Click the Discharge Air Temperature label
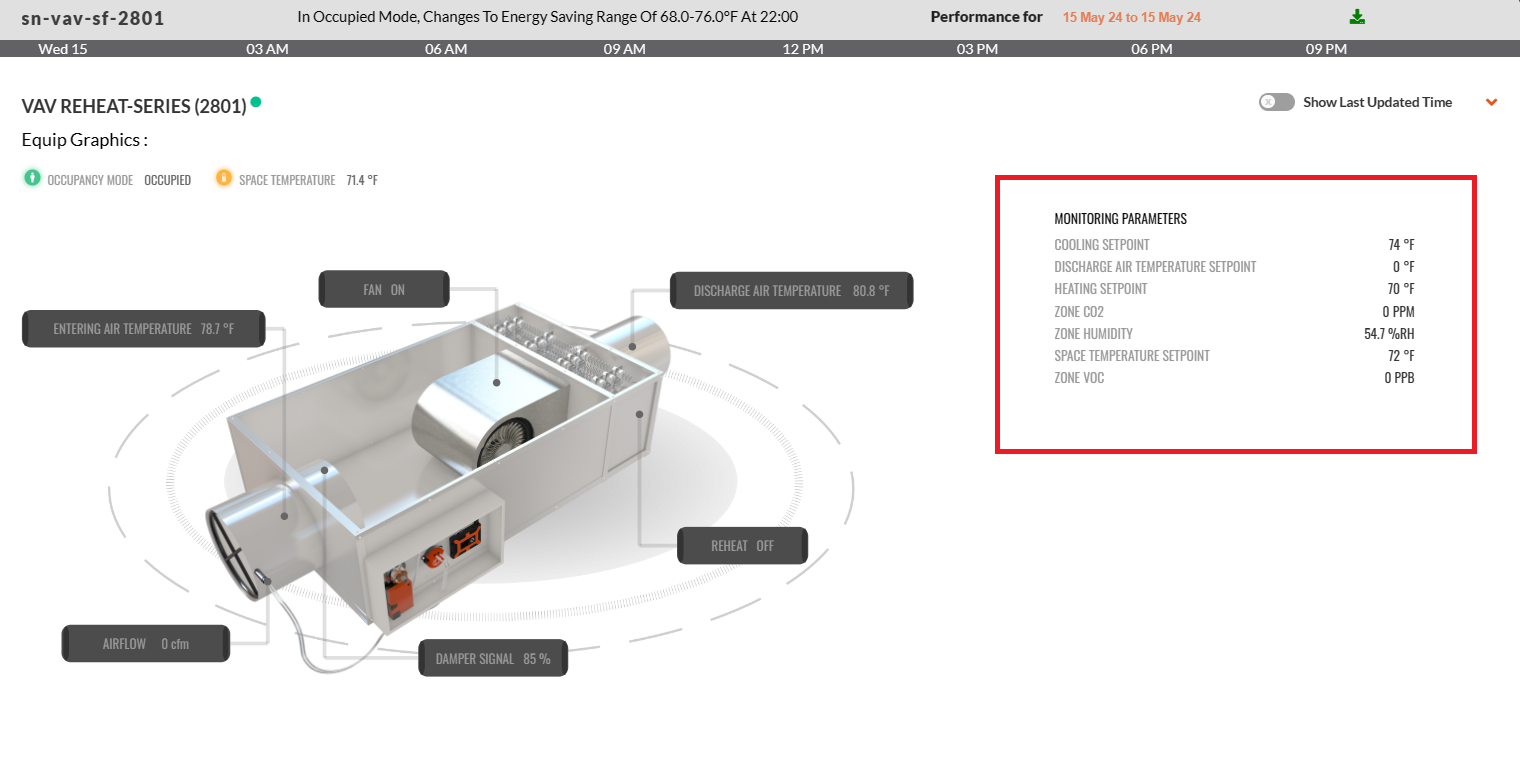This screenshot has width=1520, height=758. click(791, 291)
